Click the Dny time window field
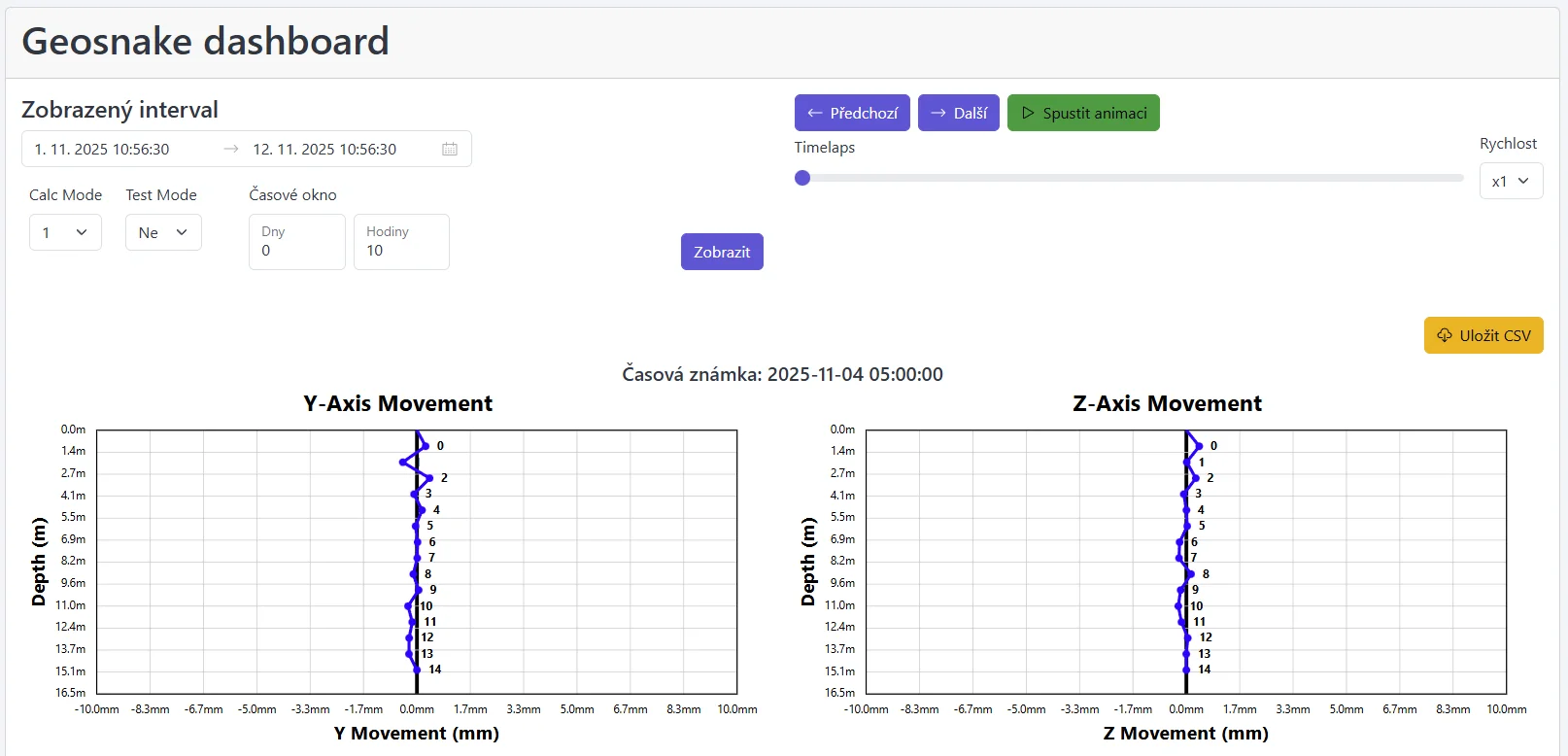 coord(296,242)
